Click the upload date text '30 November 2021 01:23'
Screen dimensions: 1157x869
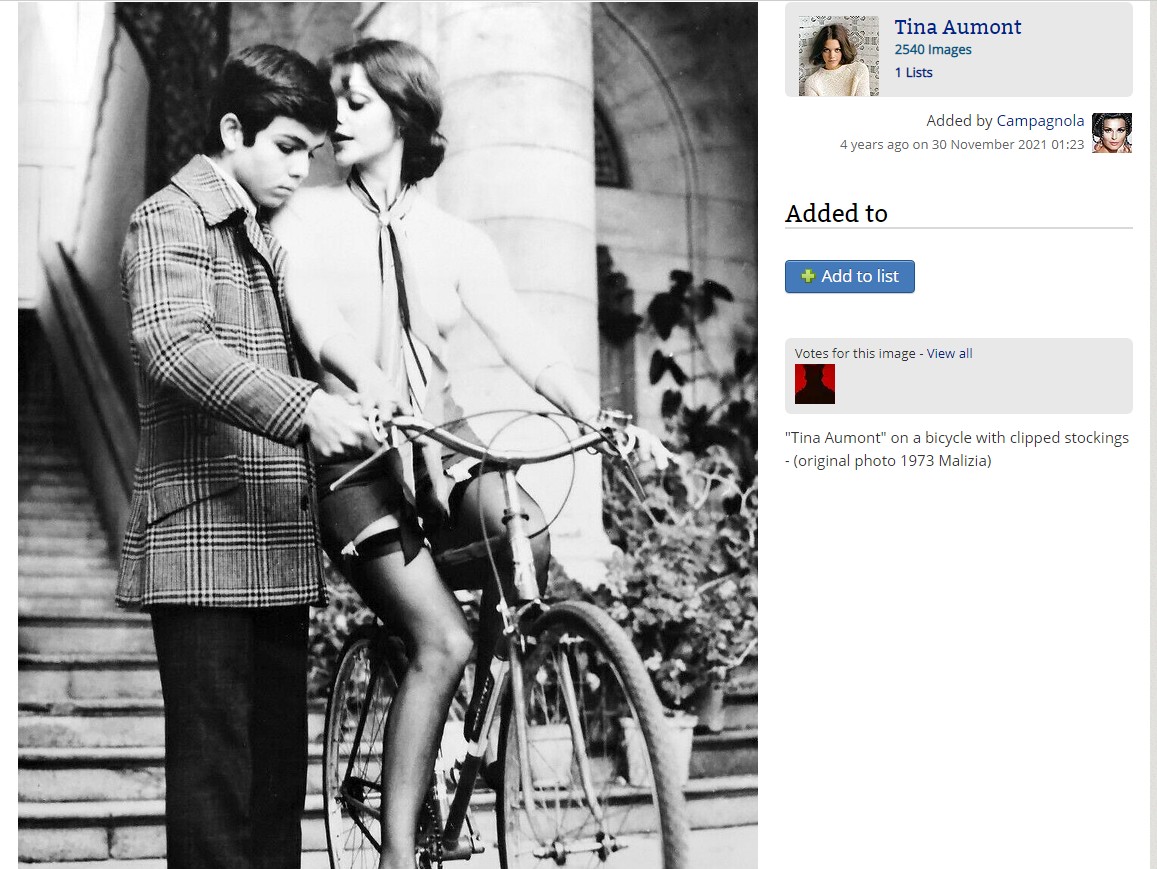(1008, 145)
